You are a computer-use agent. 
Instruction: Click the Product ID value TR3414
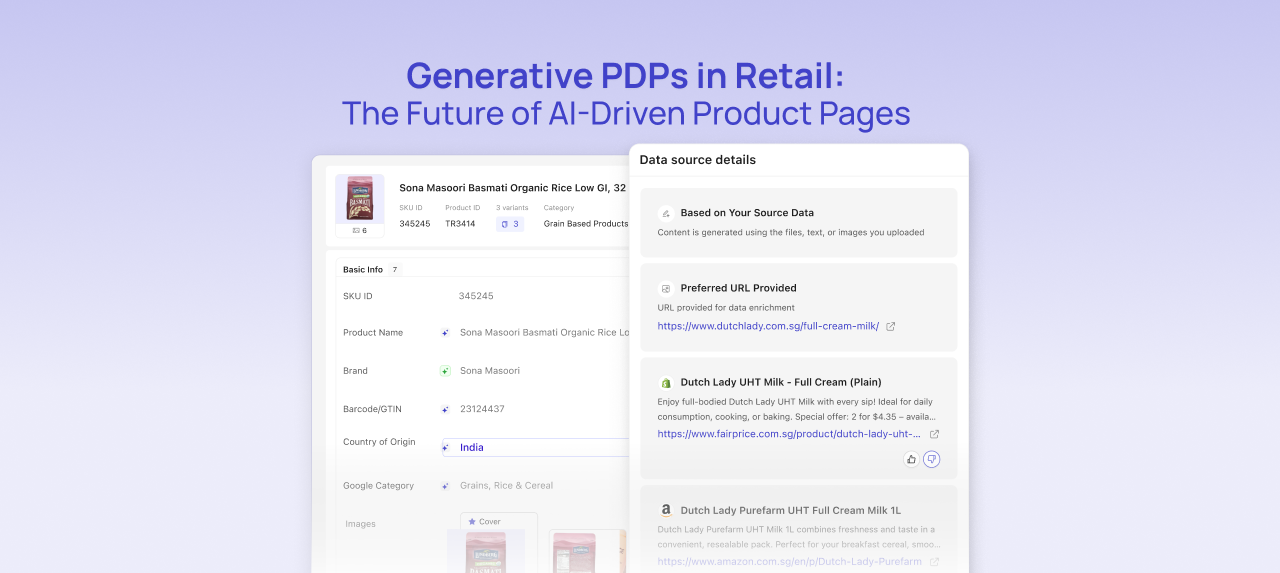click(460, 224)
